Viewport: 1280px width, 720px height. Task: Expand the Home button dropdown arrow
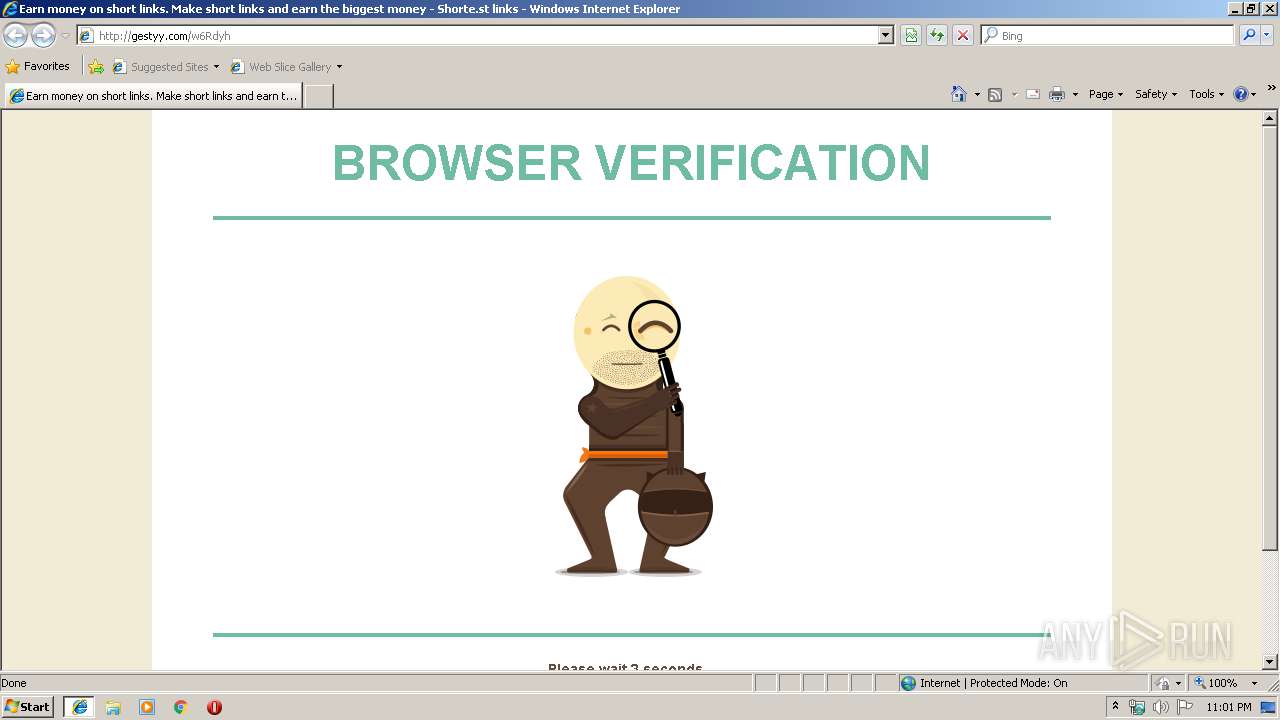pos(977,94)
